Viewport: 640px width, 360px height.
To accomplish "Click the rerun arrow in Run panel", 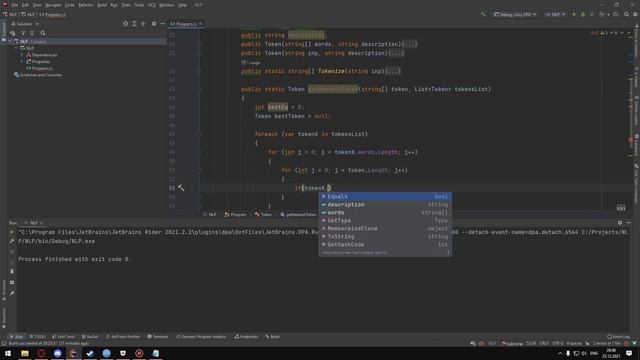I will 12,232.
